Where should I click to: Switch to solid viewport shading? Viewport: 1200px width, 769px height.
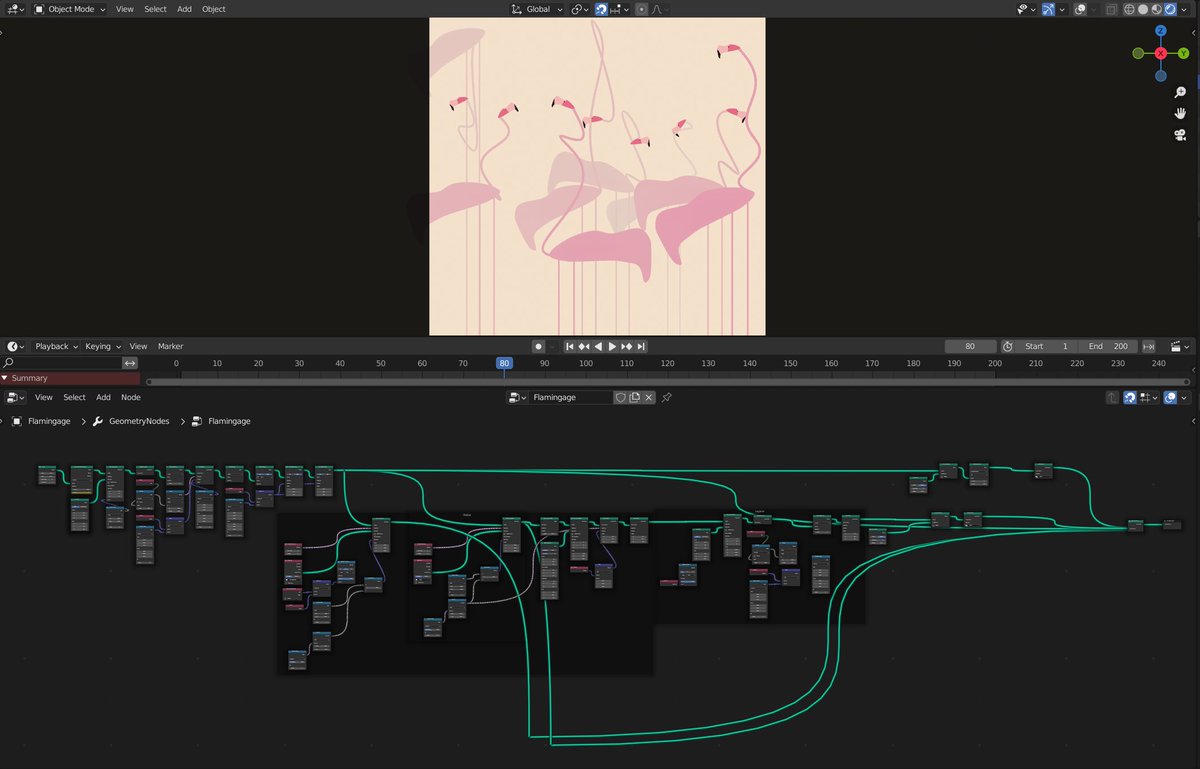(x=1143, y=9)
